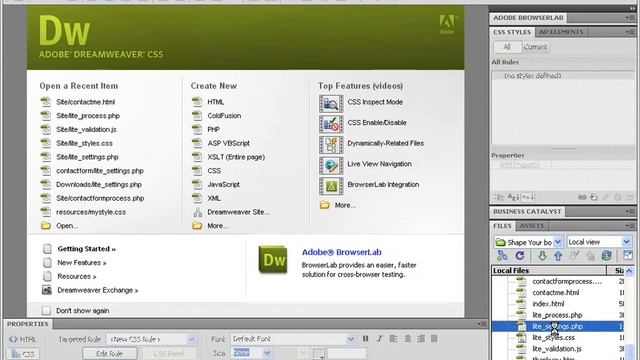Select the CSS Styles tab
640x360 pixels.
pos(512,32)
